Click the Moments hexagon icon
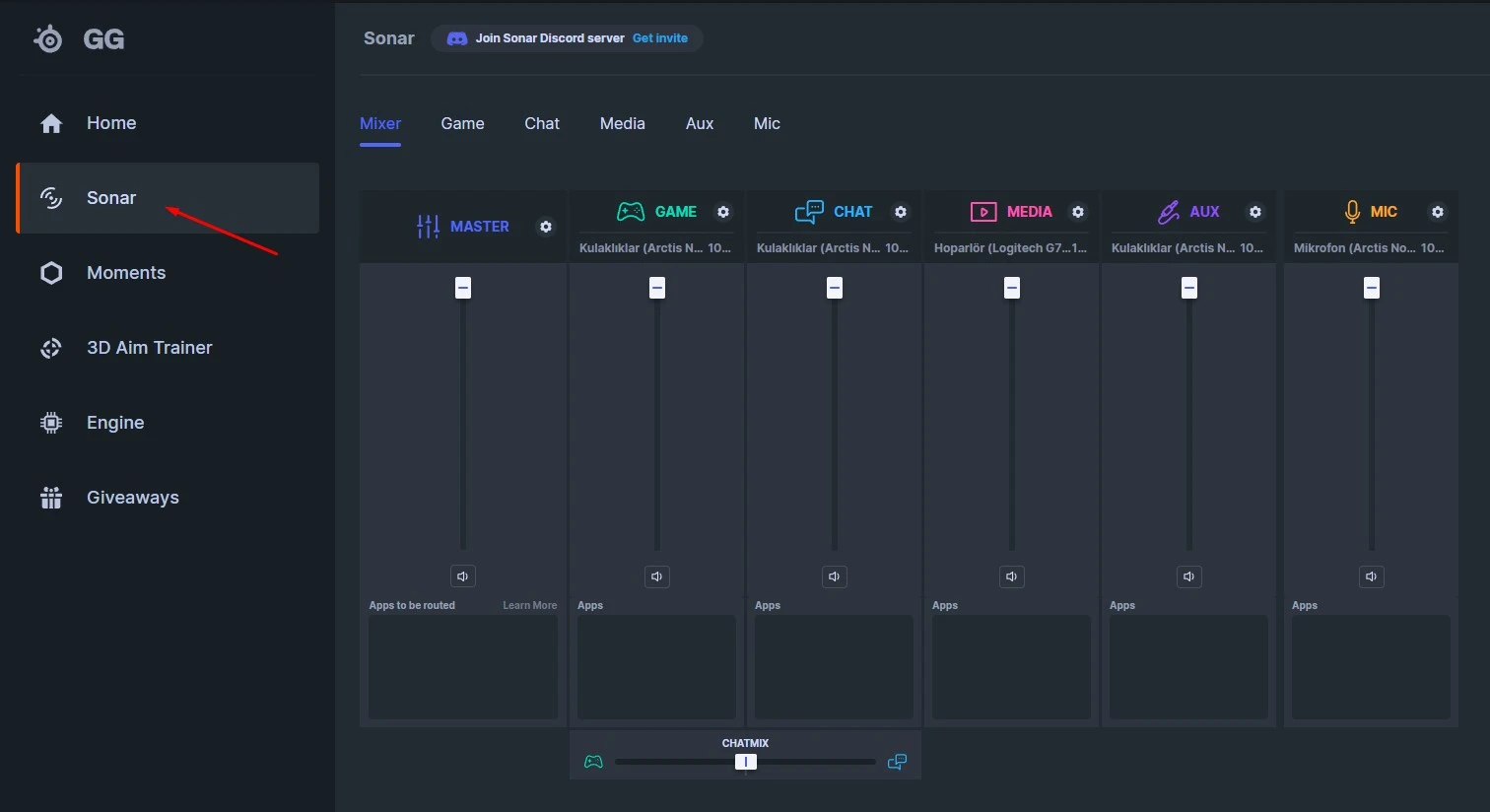The height and width of the screenshot is (812, 1490). (51, 273)
